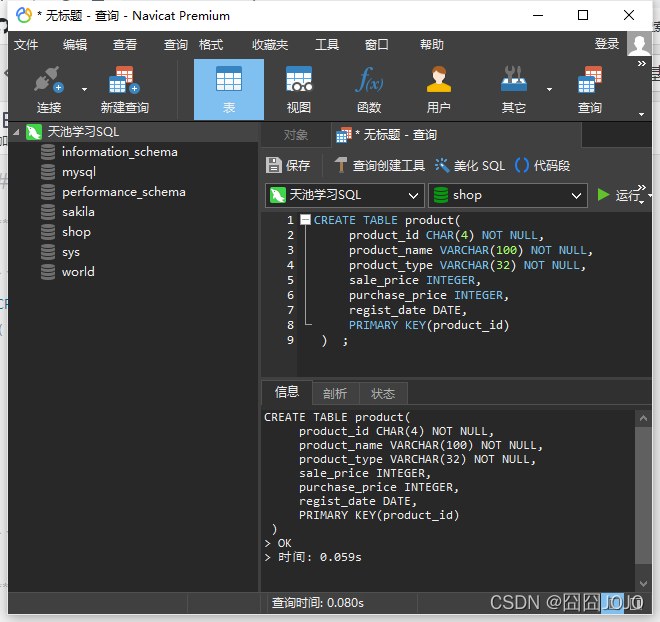Open the Favorites (收藏夹) menu
The width and height of the screenshot is (660, 622).
pos(270,45)
